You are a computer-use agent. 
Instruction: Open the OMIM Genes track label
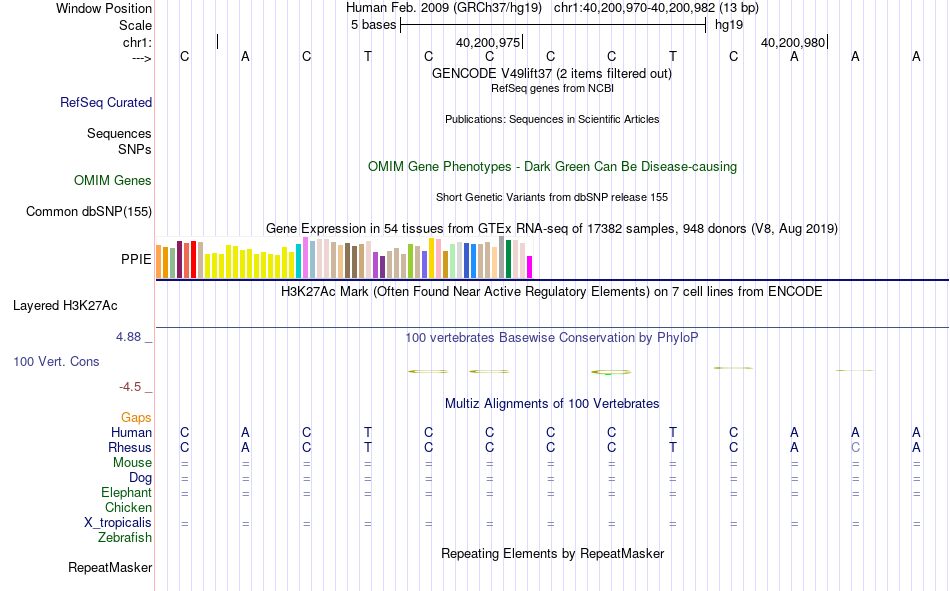coord(112,181)
